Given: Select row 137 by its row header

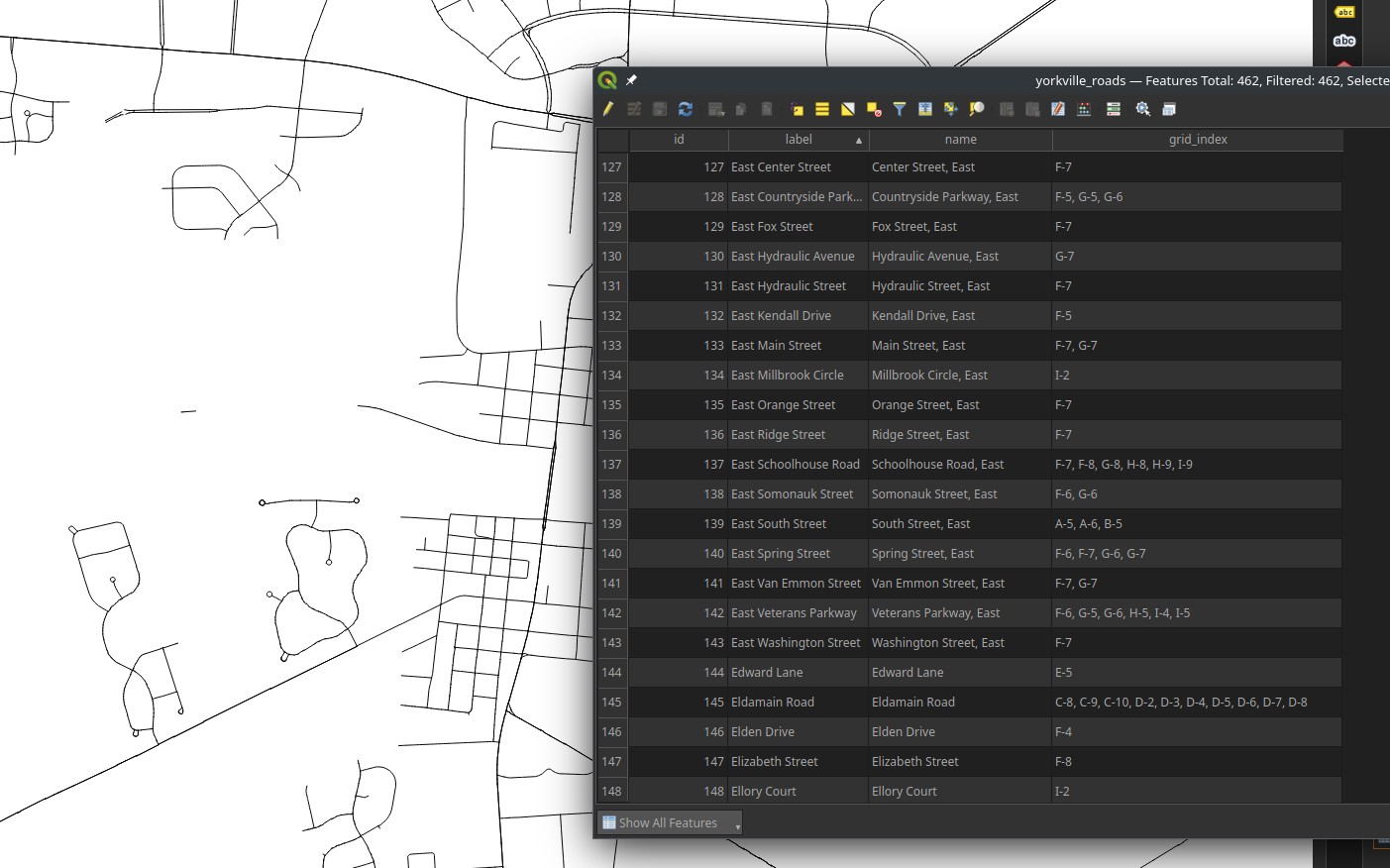Looking at the screenshot, I should tap(612, 465).
